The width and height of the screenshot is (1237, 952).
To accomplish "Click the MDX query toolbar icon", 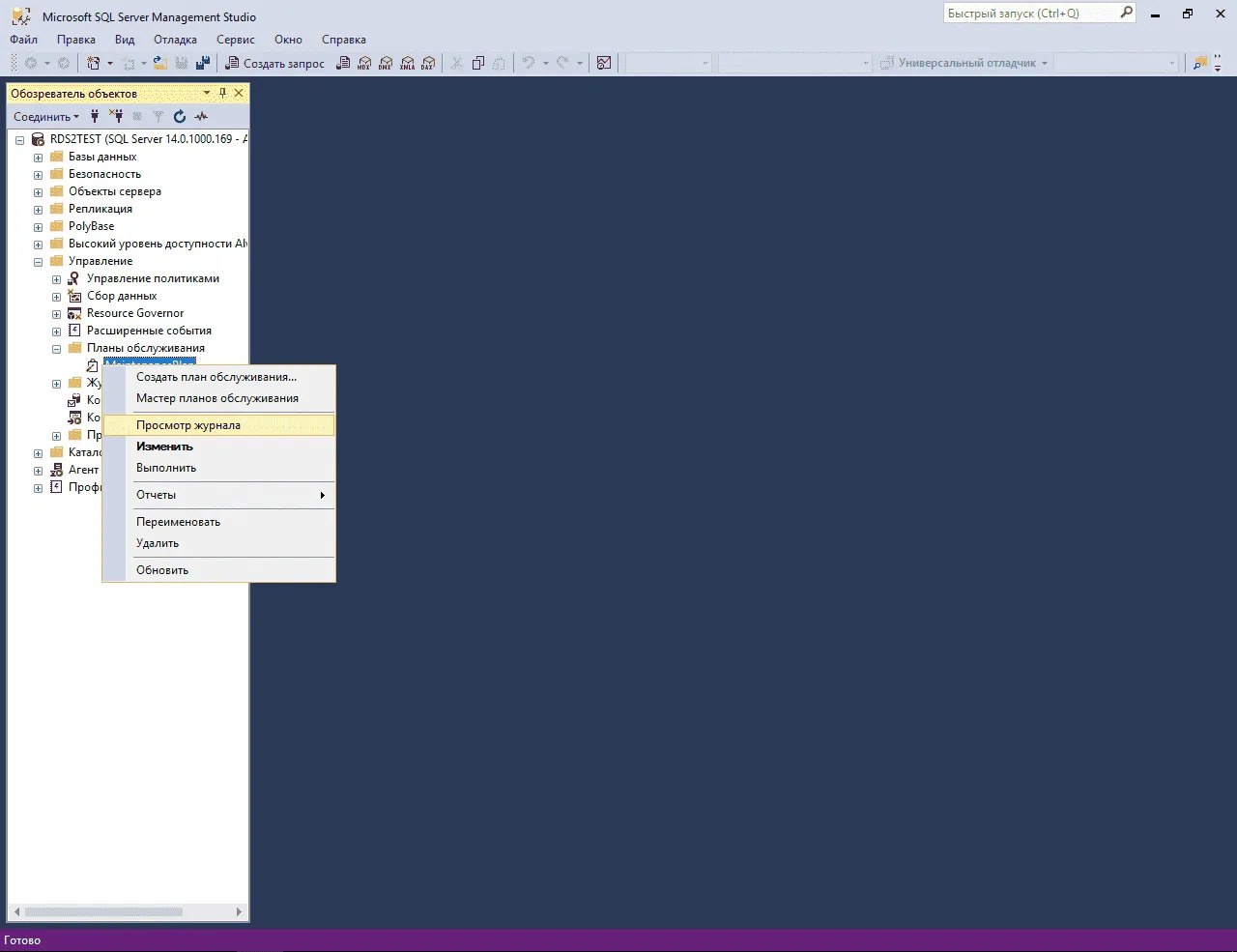I will (364, 64).
